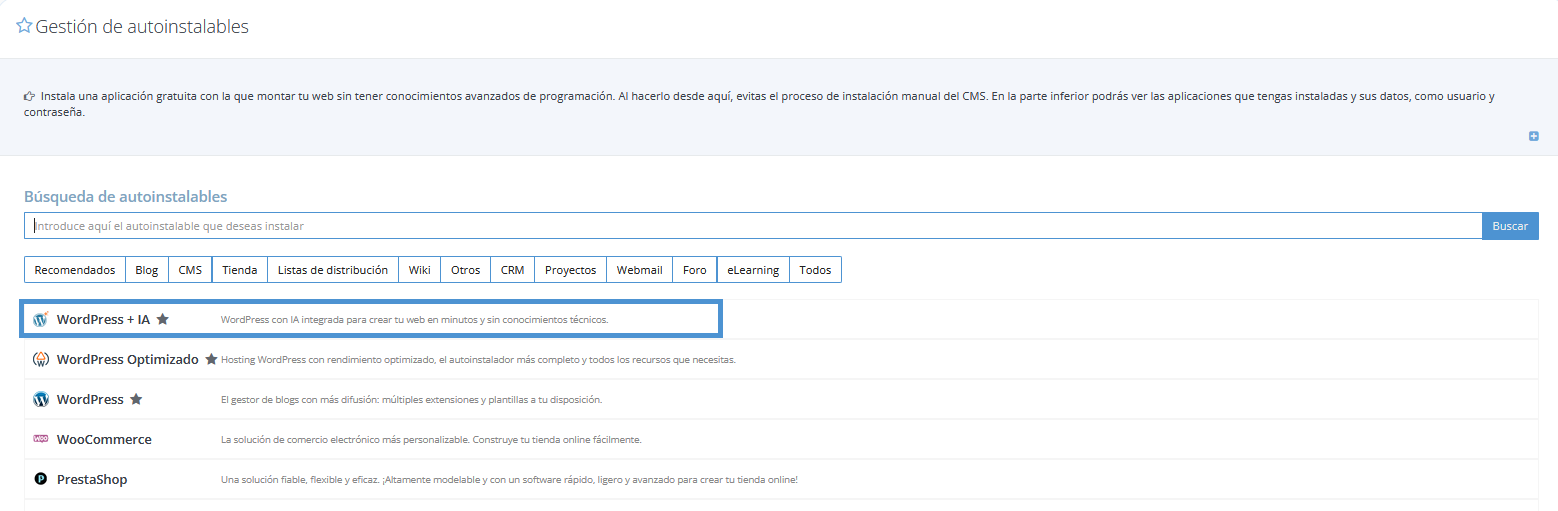Image resolution: width=1558 pixels, height=511 pixels.
Task: Select the CMS category tab
Action: point(190,270)
